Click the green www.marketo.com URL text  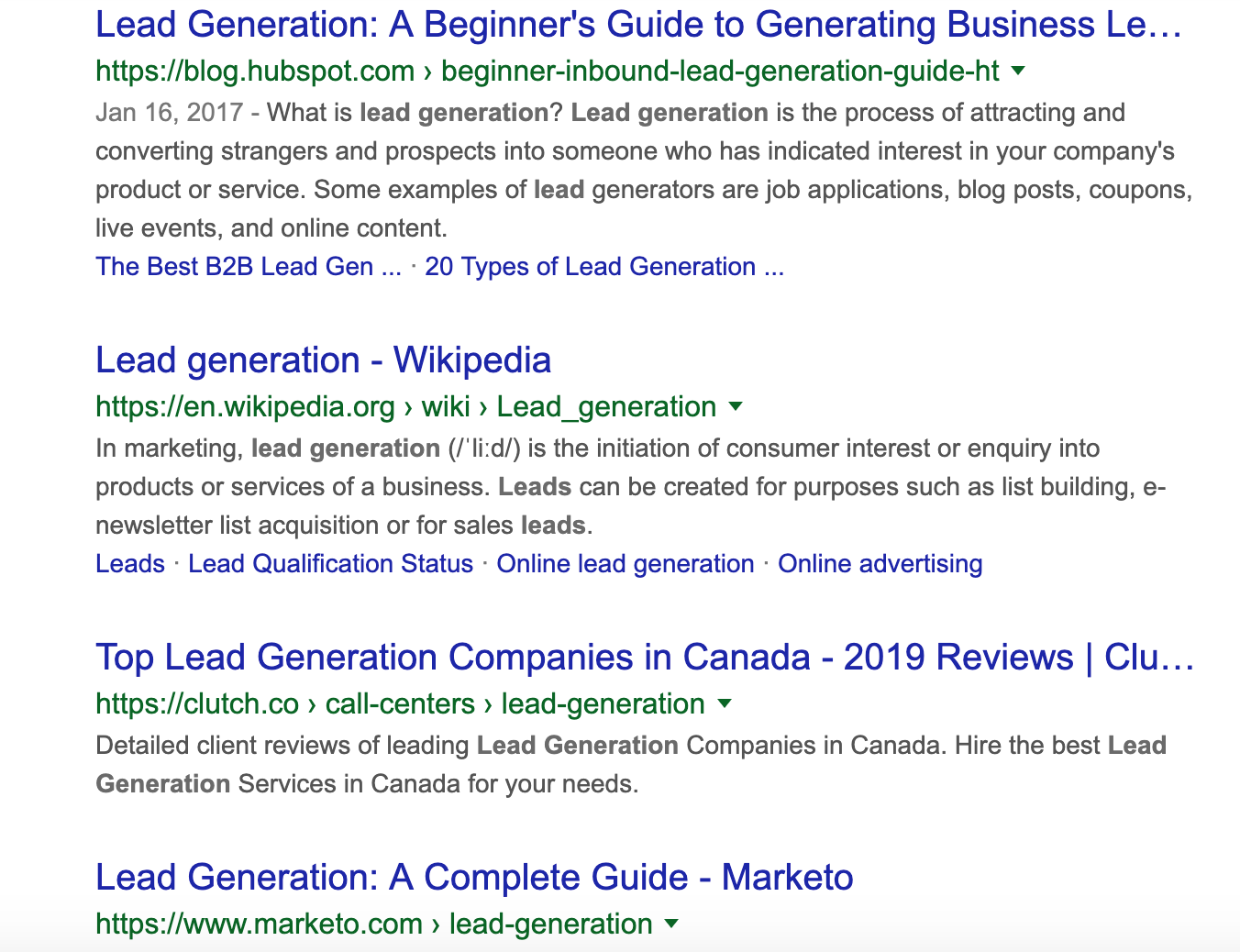point(374,924)
